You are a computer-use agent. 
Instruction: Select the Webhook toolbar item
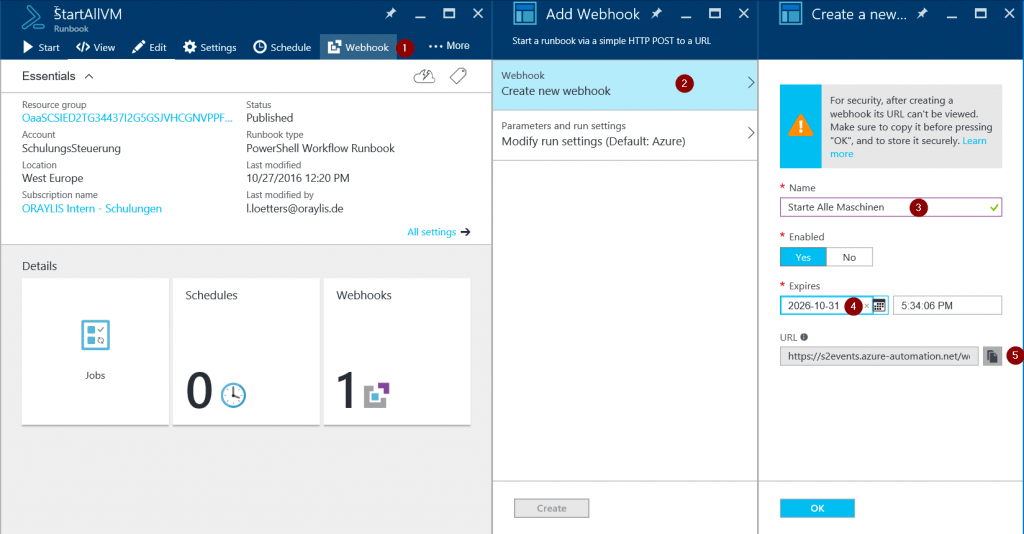(358, 47)
